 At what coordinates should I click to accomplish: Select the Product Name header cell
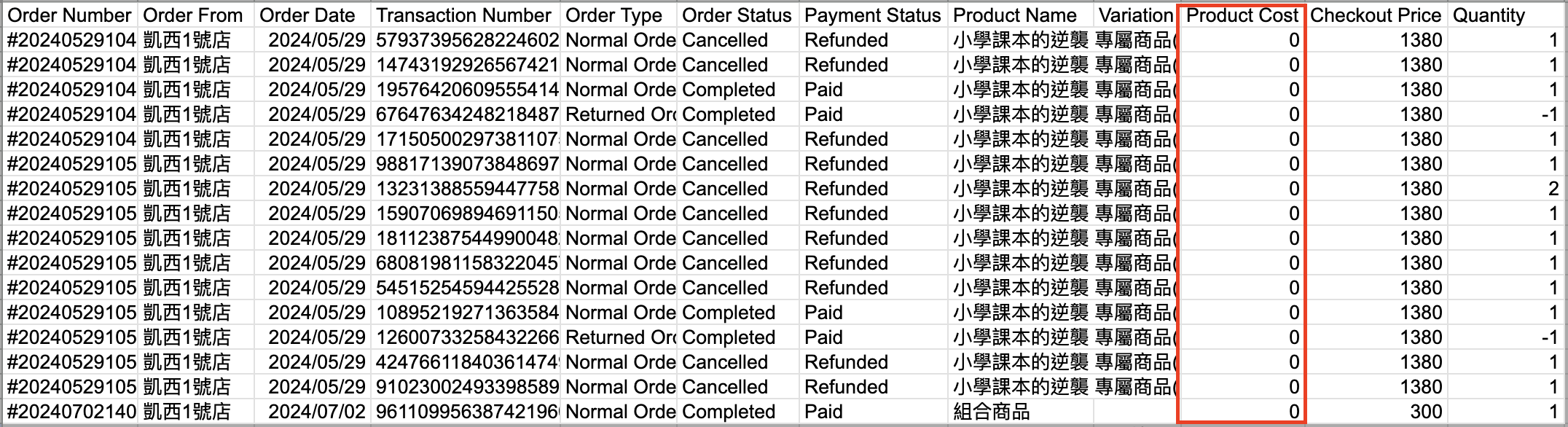(x=1020, y=15)
